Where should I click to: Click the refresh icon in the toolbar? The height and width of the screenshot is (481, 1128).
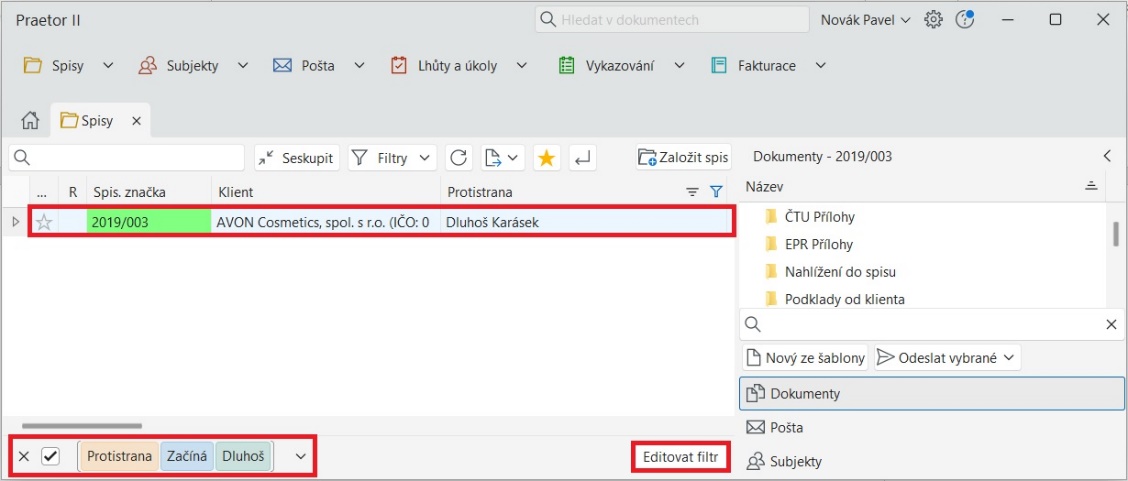(458, 158)
